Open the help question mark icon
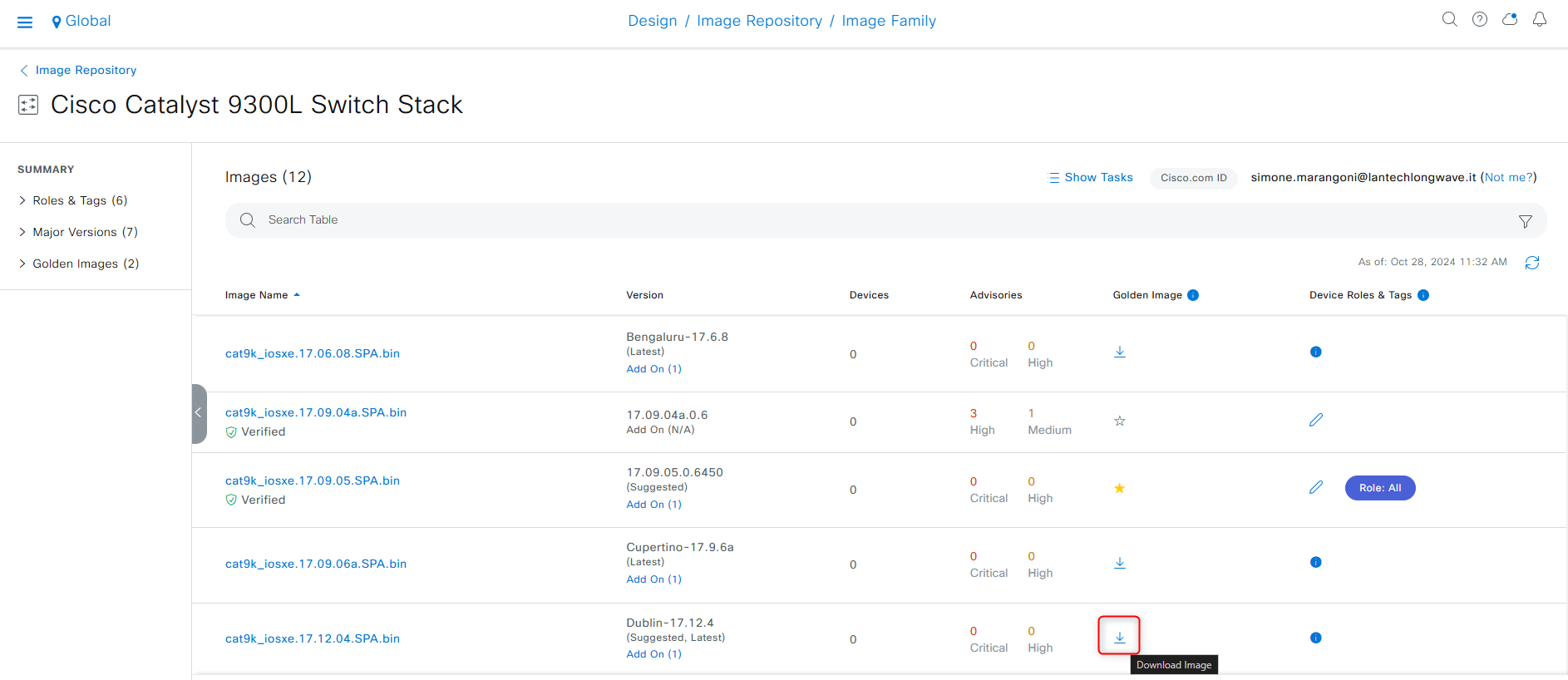1568x680 pixels. click(x=1479, y=19)
